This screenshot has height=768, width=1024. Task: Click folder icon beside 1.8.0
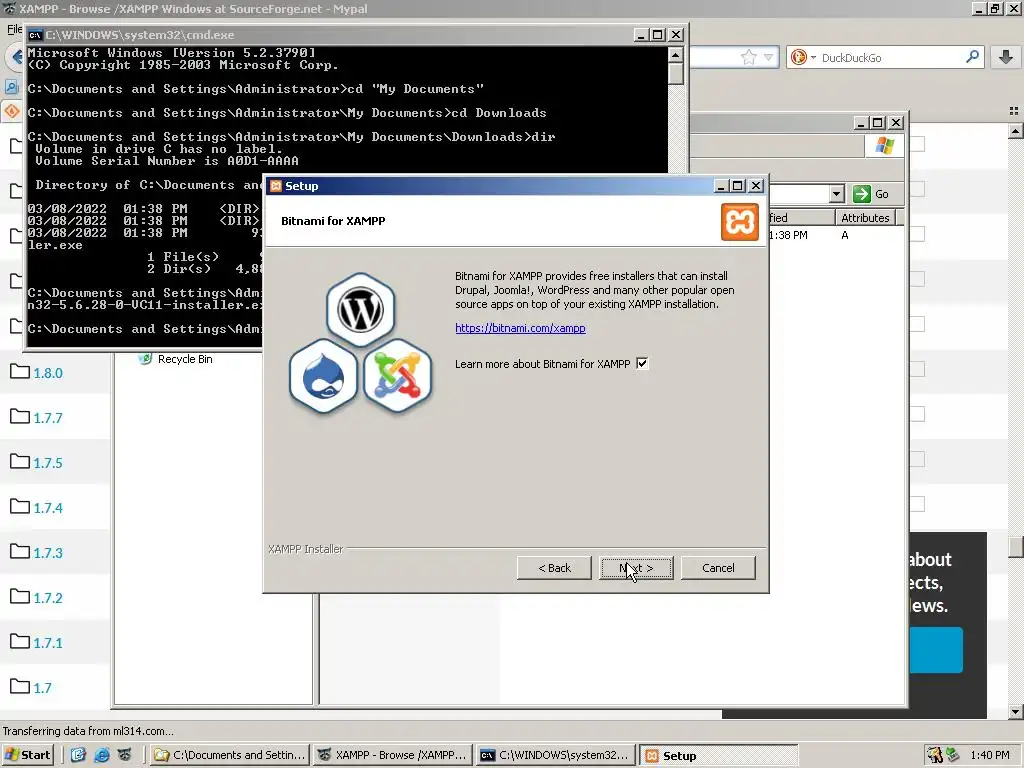[x=20, y=372]
